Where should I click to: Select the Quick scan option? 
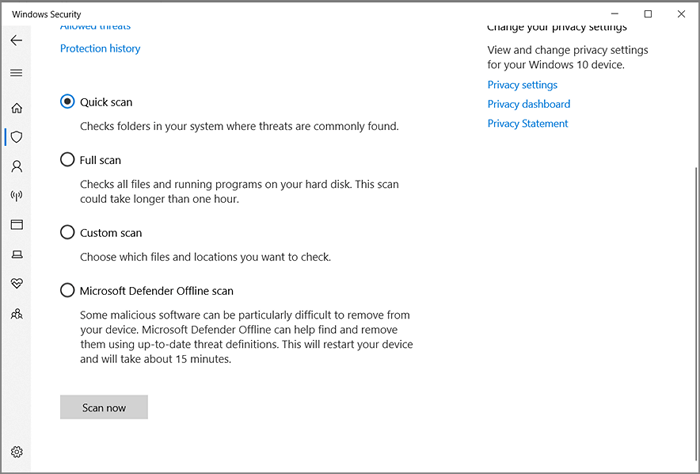[x=68, y=102]
